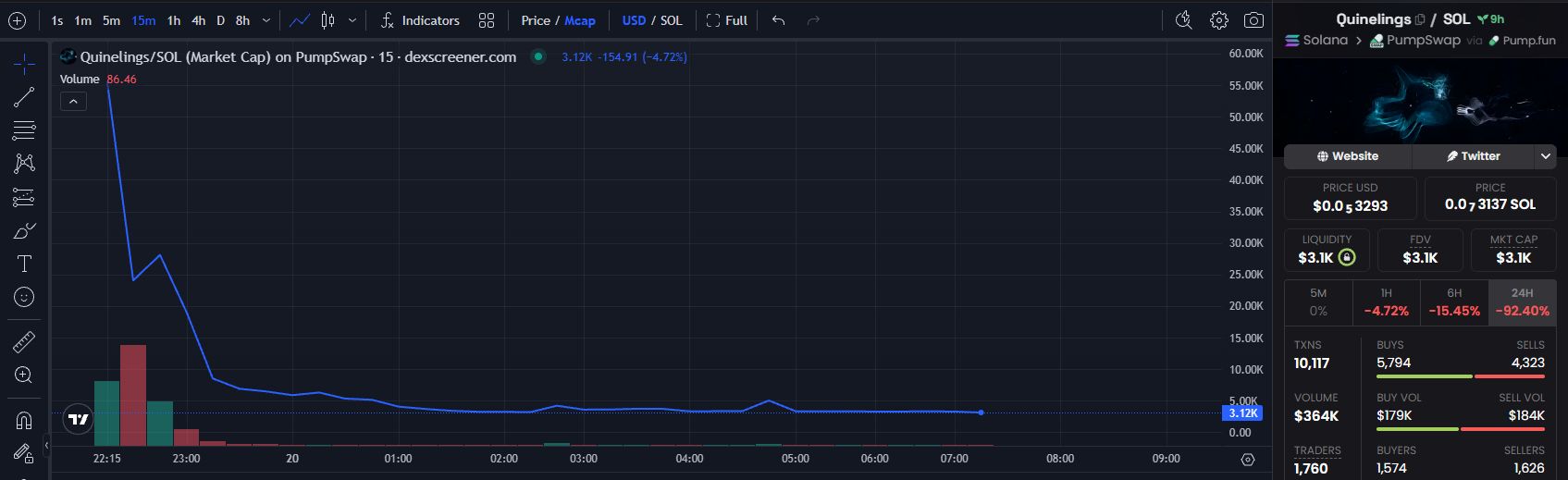
Task: Redo the last chart action
Action: point(813,20)
